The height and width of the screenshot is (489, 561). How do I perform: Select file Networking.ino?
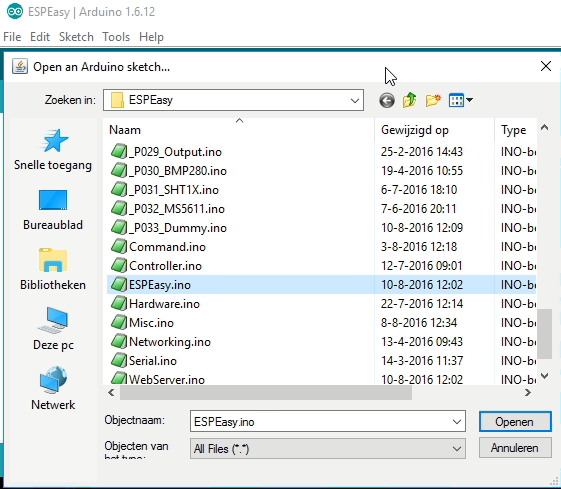[170, 342]
